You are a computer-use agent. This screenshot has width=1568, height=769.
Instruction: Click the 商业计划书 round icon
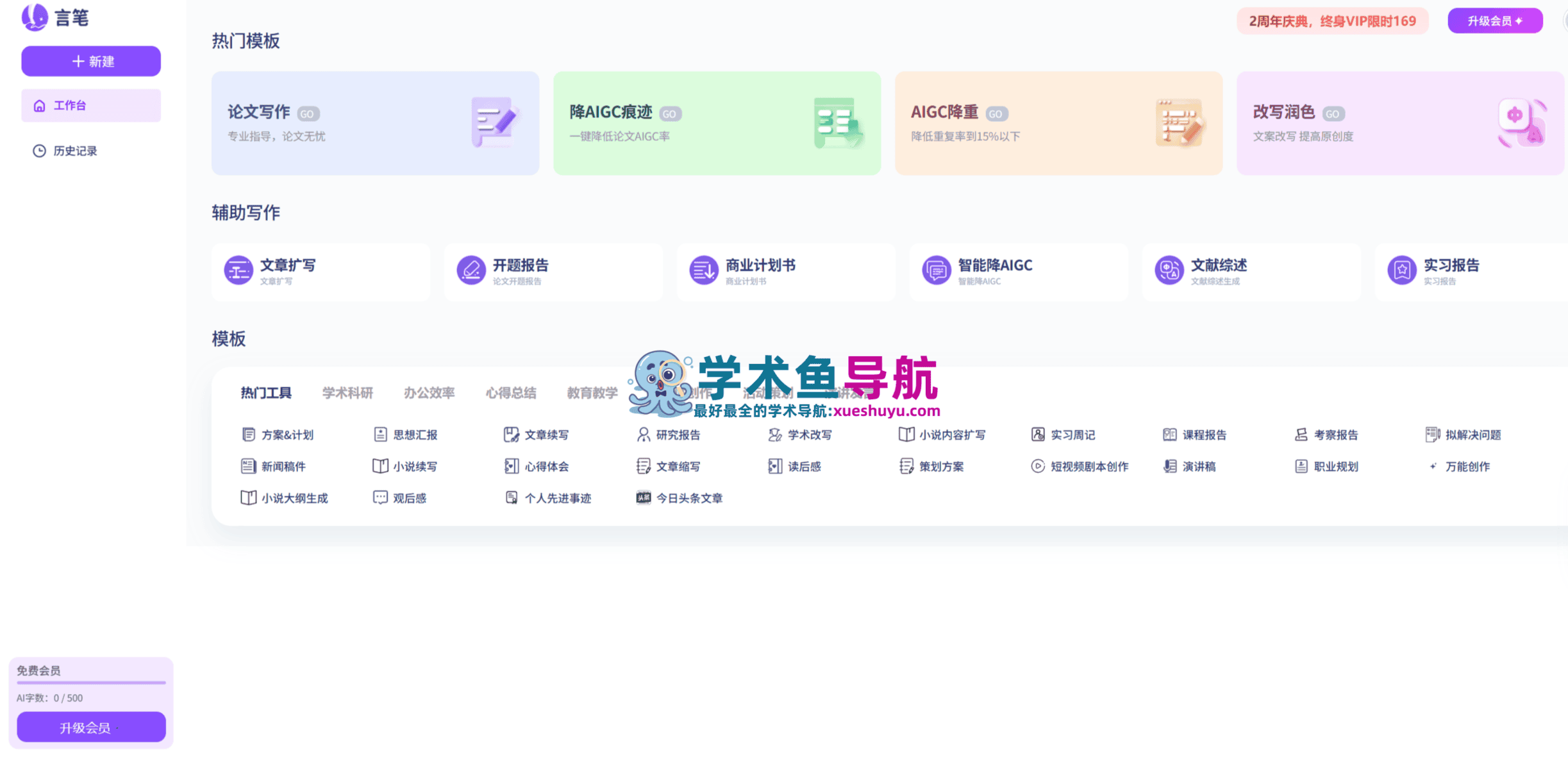pos(704,270)
